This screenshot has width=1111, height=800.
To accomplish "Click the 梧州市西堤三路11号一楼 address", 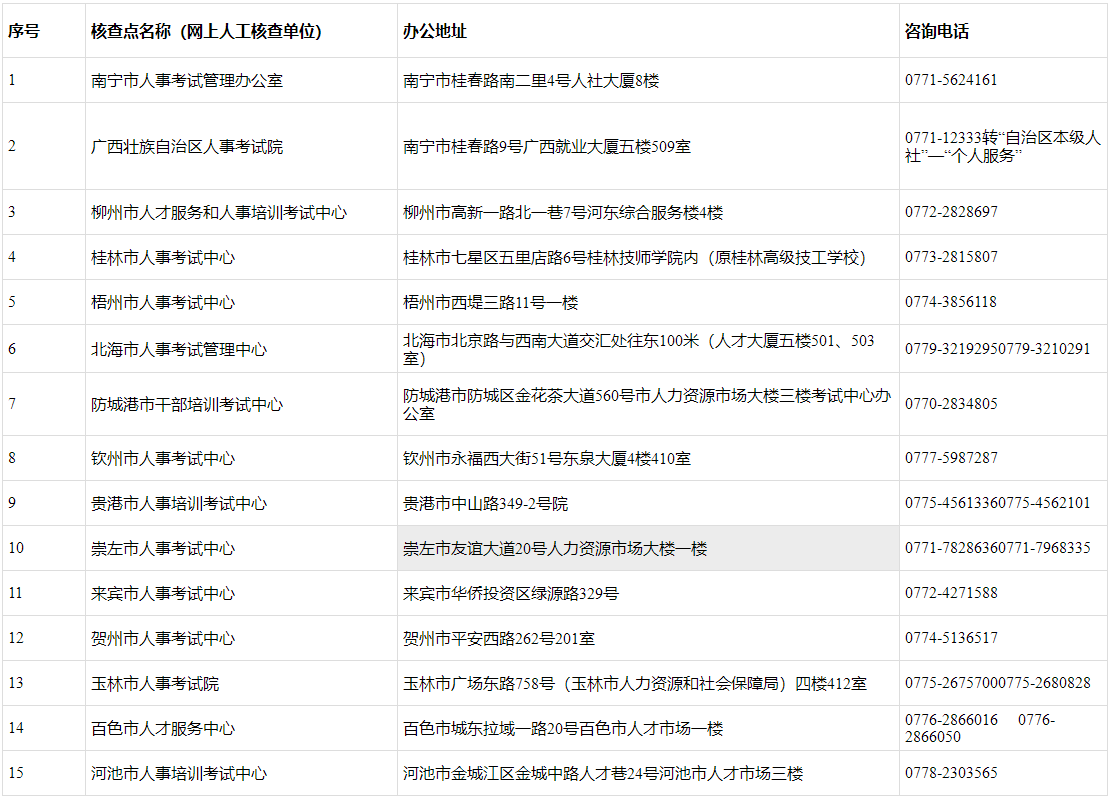I will point(482,301).
